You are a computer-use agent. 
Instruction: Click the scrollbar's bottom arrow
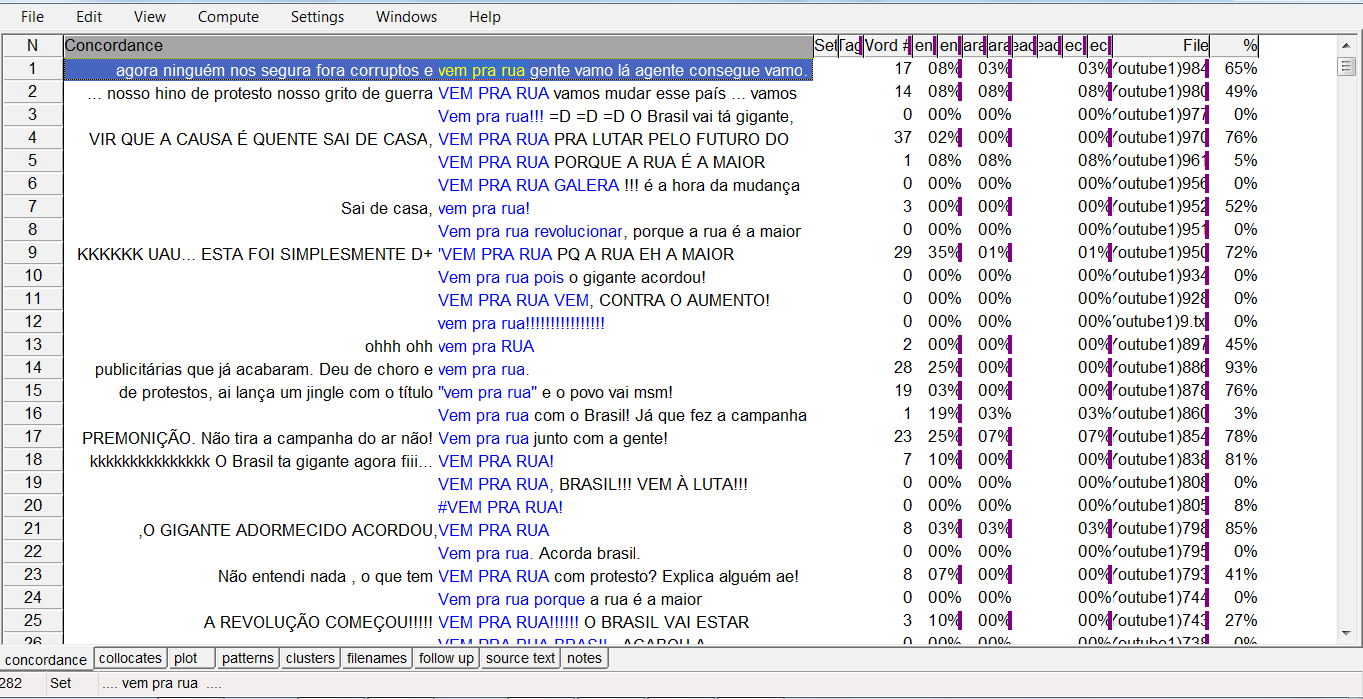coord(1347,634)
